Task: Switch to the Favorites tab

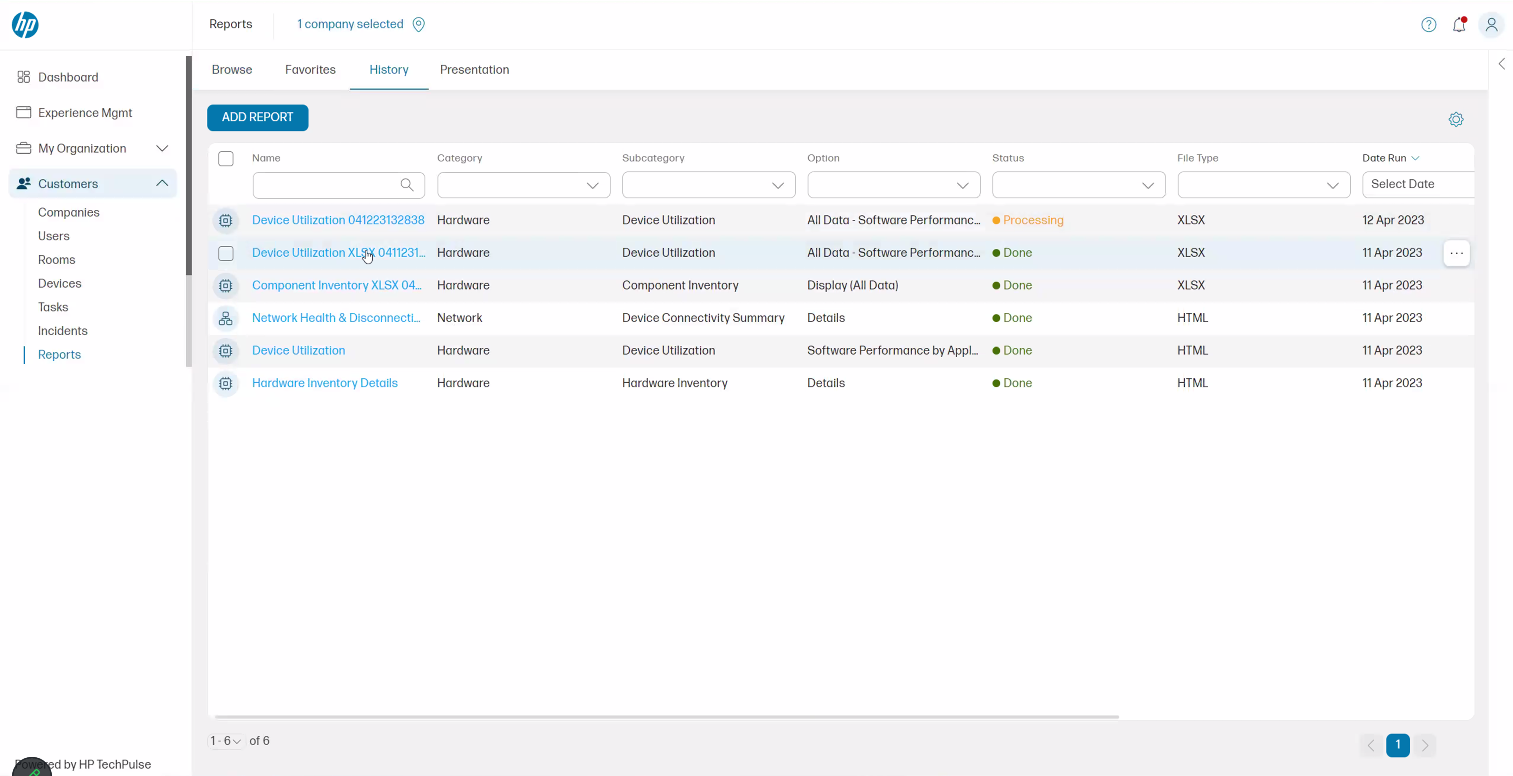Action: [310, 70]
